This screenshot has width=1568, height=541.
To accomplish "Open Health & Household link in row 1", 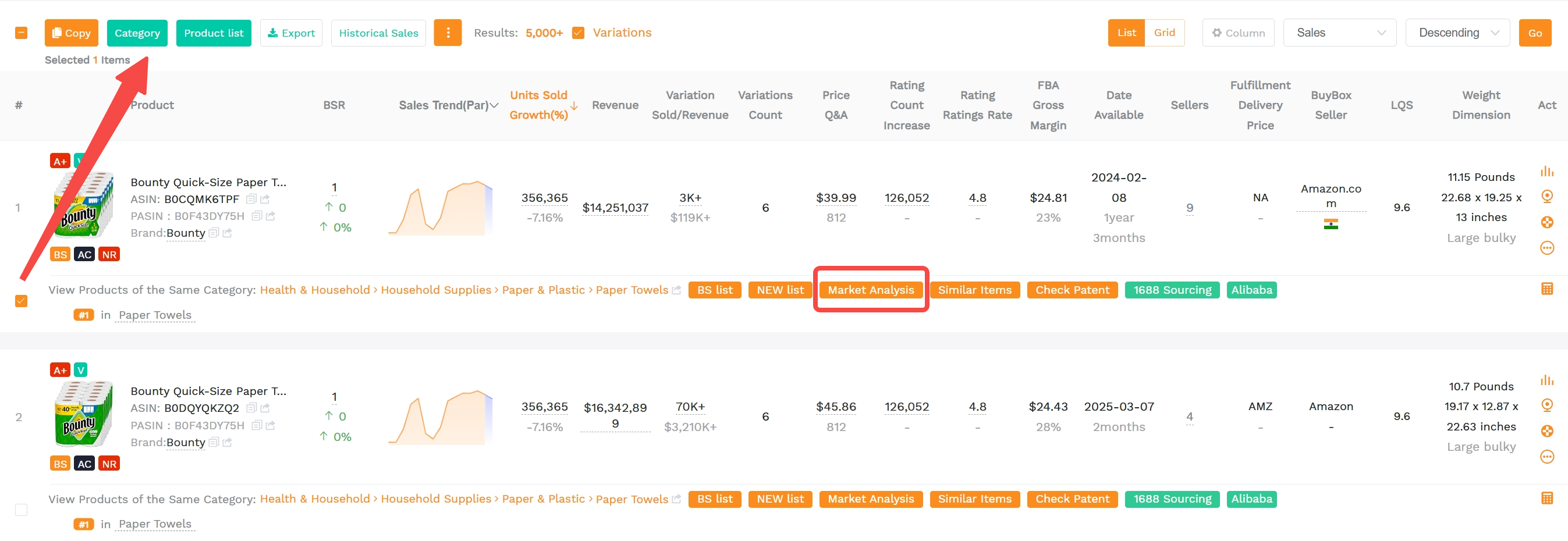I will pyautogui.click(x=315, y=290).
